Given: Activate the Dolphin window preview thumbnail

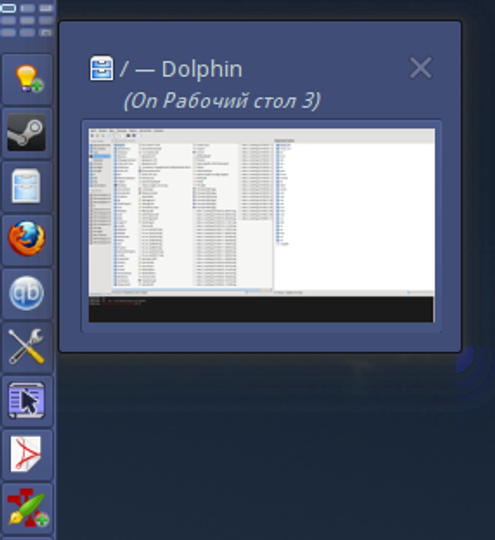Looking at the screenshot, I should click(x=261, y=226).
